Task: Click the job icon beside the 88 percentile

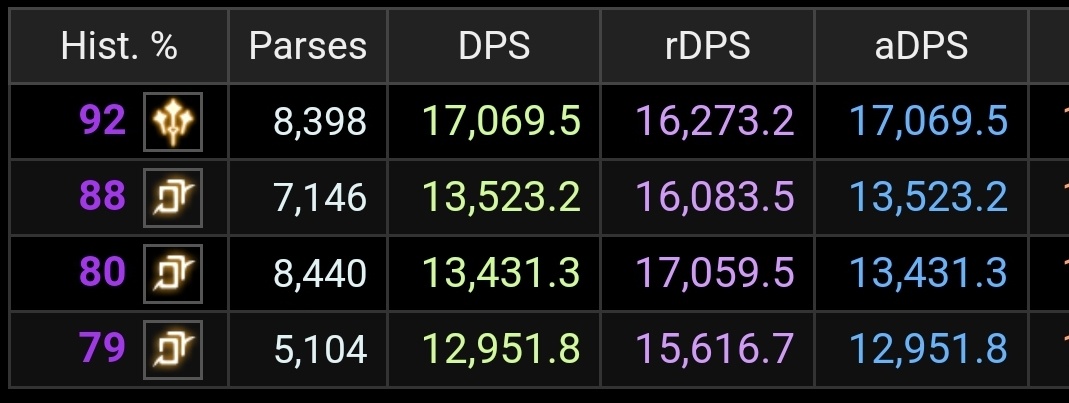Action: 173,198
